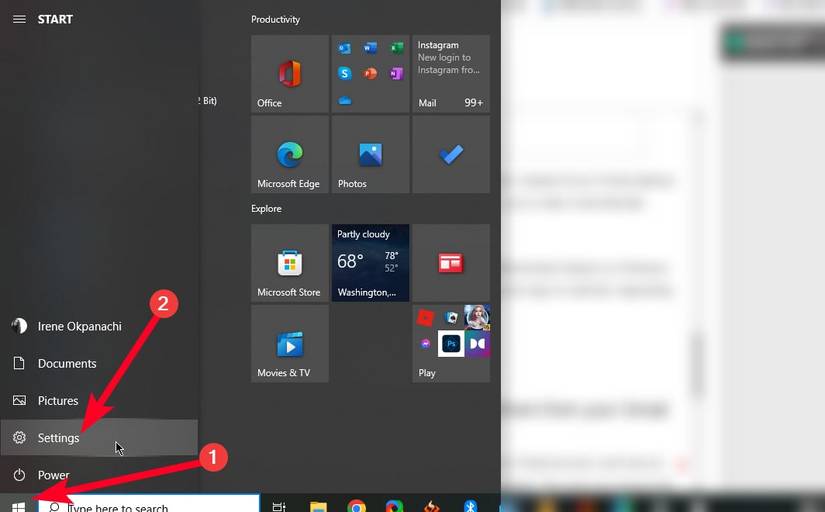Open Documents from the Start sidebar
This screenshot has width=825, height=512.
coord(99,364)
